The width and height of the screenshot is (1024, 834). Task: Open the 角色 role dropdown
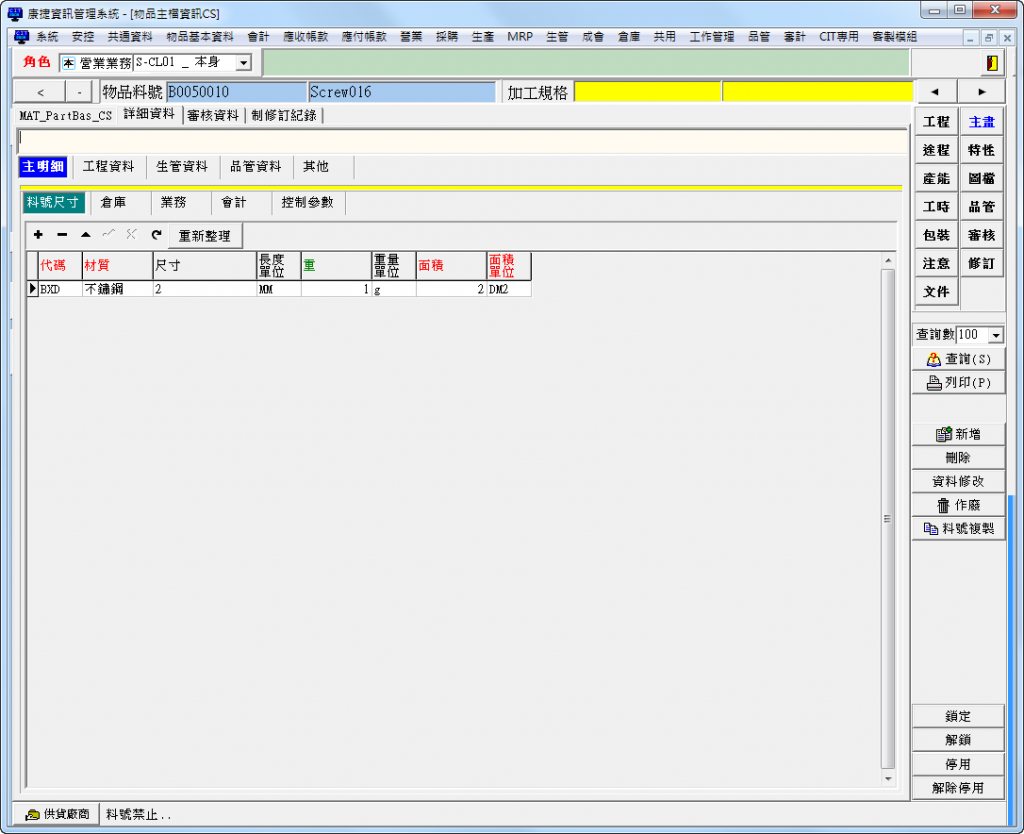pyautogui.click(x=243, y=63)
